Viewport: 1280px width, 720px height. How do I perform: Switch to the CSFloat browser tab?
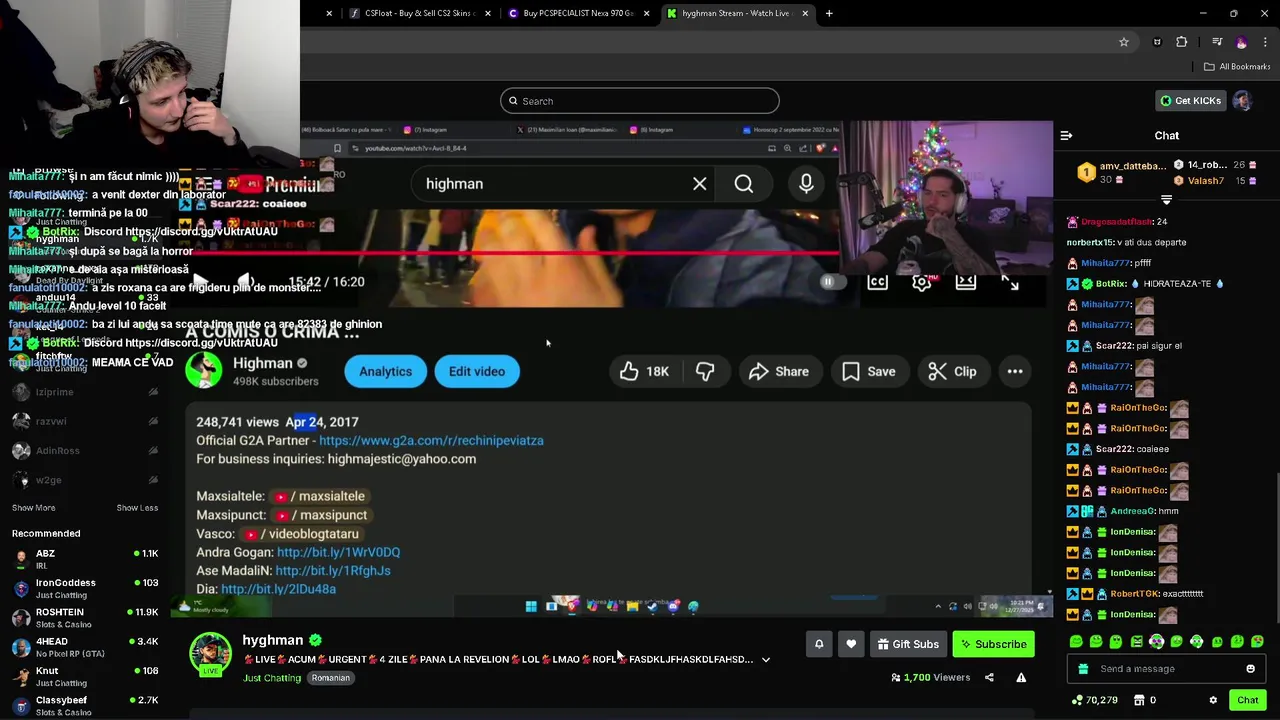[420, 13]
